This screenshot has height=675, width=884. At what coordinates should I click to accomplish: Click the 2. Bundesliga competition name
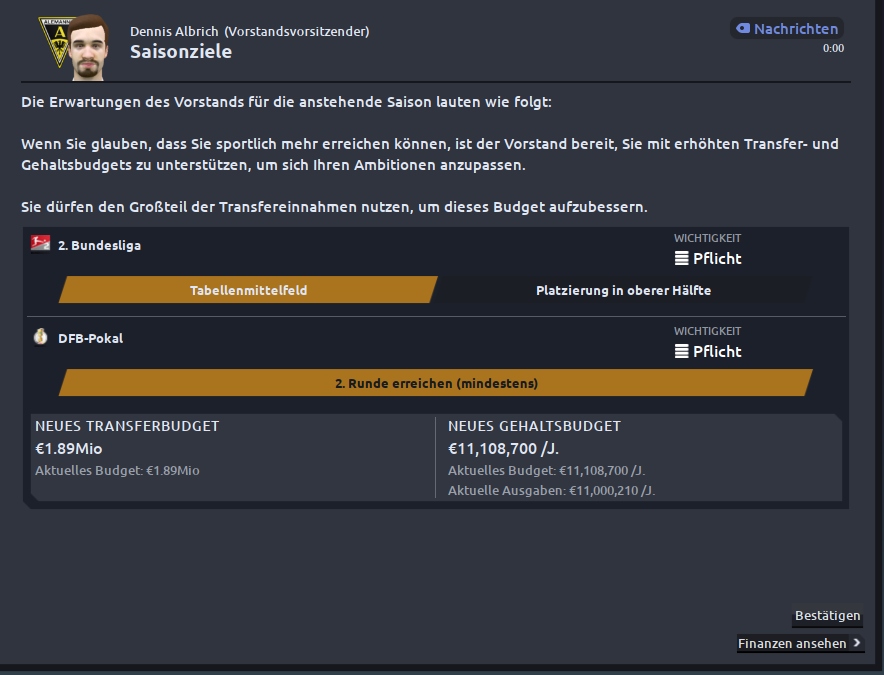tap(99, 245)
